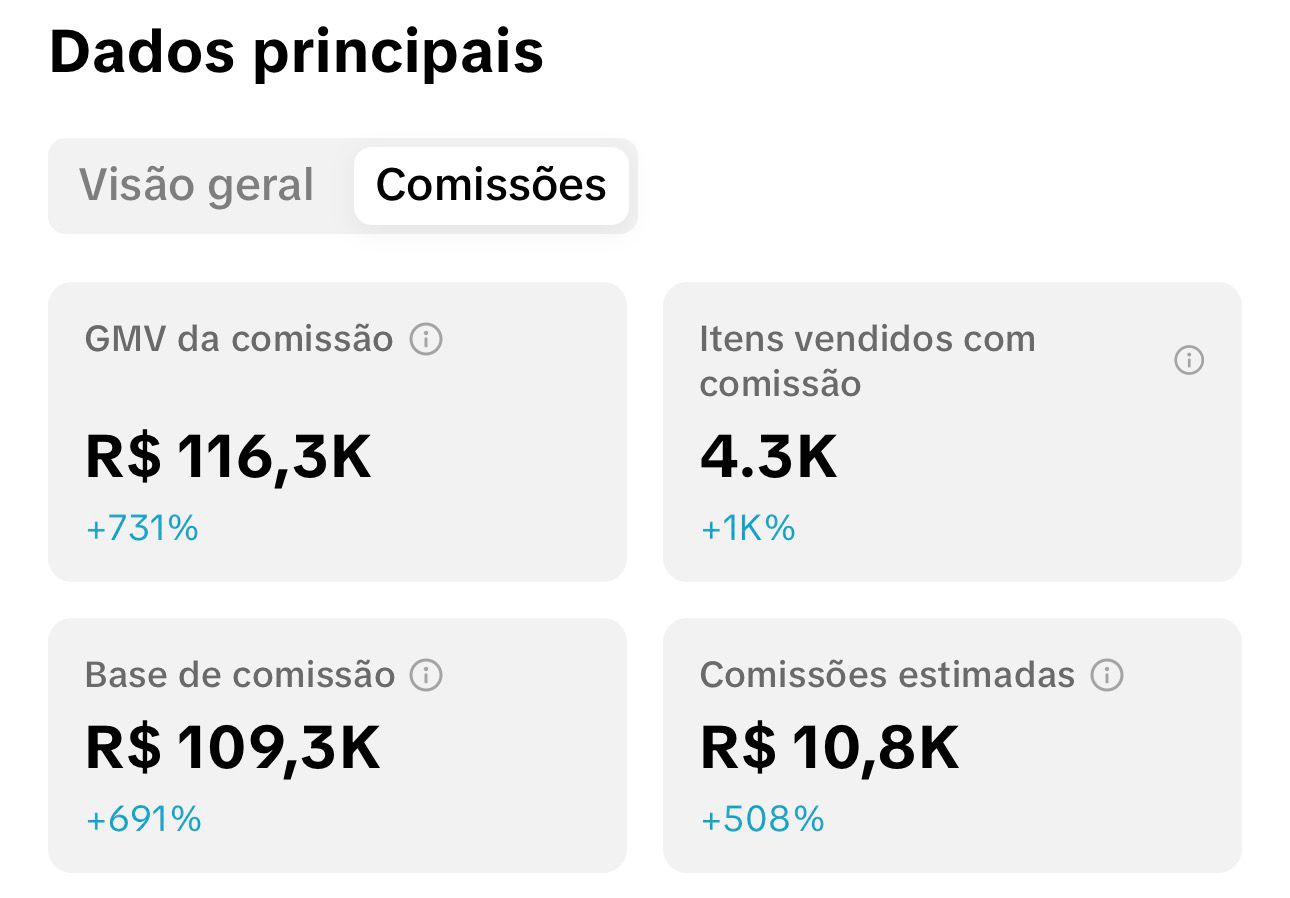Viewport: 1290px width, 898px height.
Task: Click the R$ 116,3K value
Action: tap(229, 457)
